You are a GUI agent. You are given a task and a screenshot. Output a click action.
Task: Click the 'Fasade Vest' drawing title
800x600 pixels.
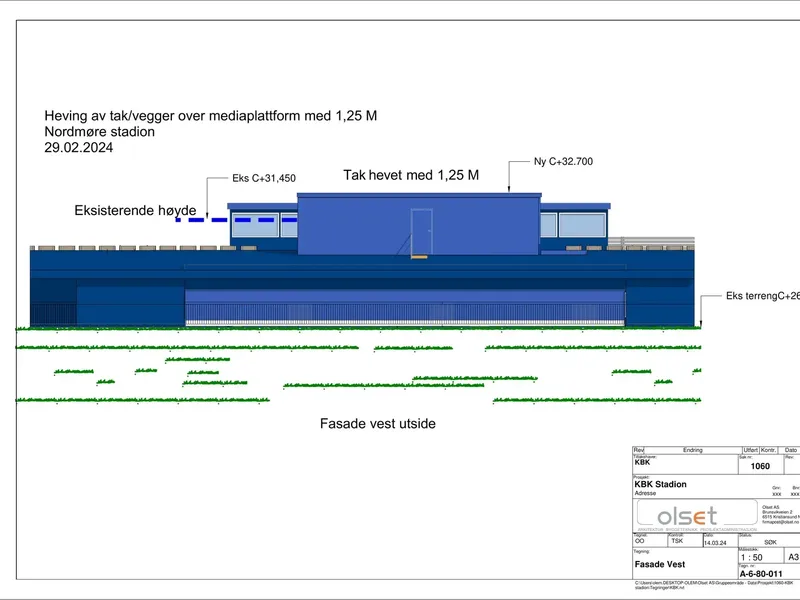click(x=660, y=564)
